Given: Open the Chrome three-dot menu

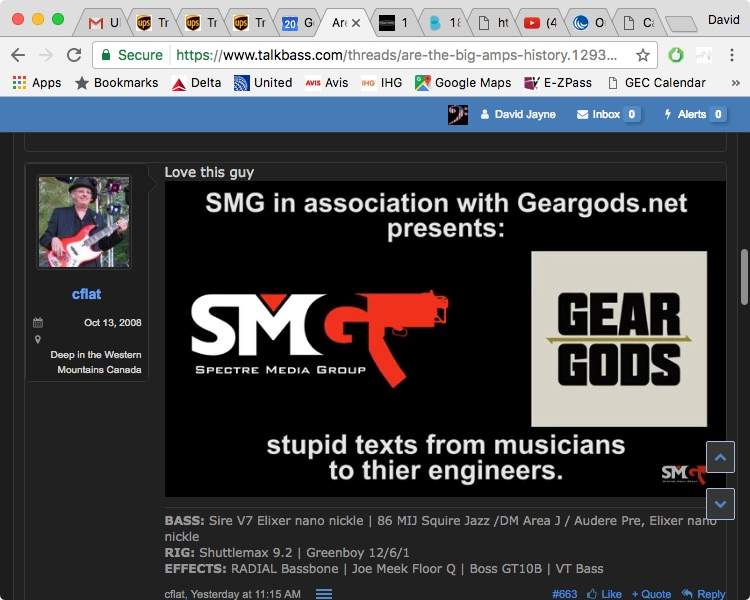Looking at the screenshot, I should pyautogui.click(x=732, y=55).
